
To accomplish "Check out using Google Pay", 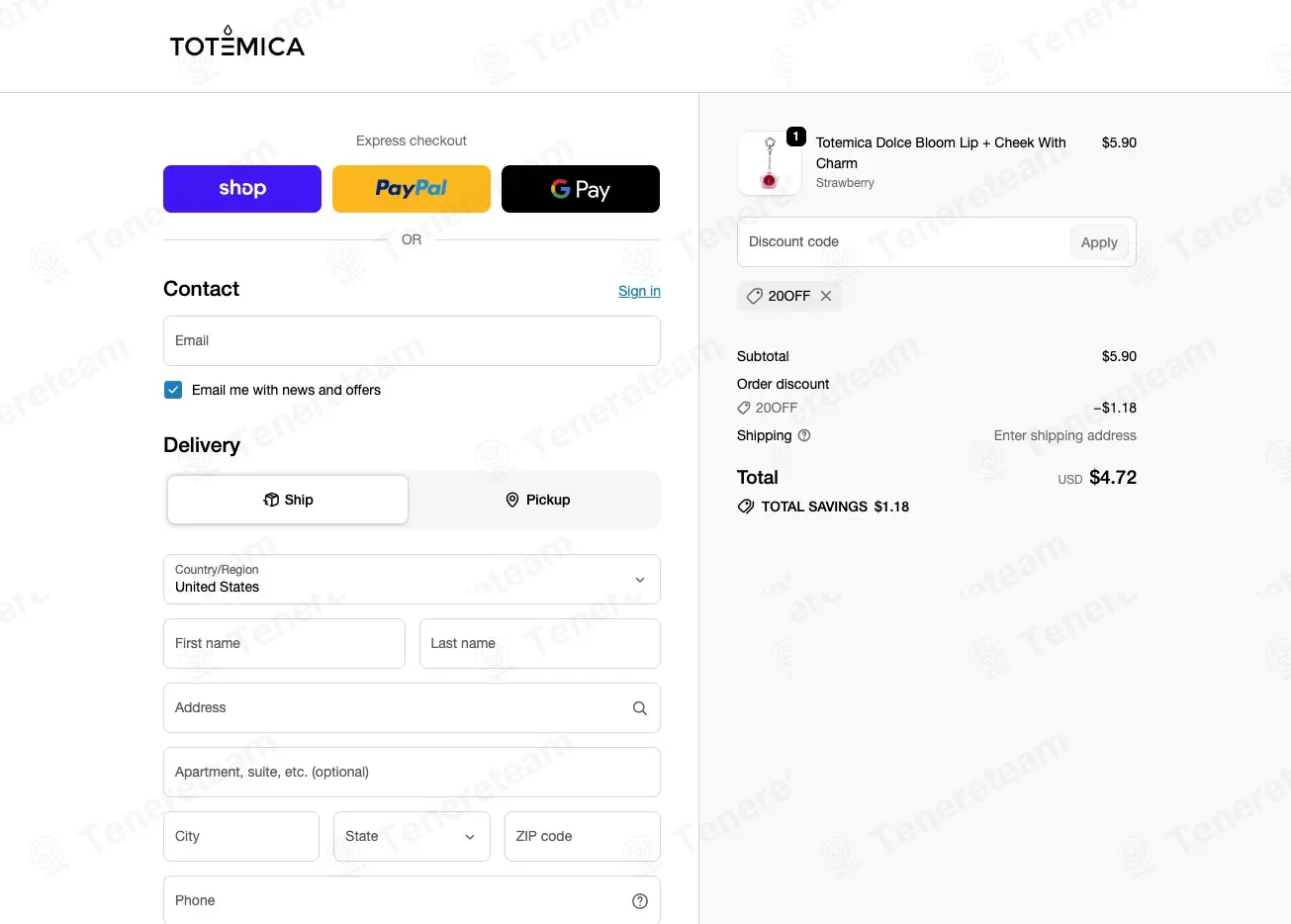I will click(x=581, y=189).
